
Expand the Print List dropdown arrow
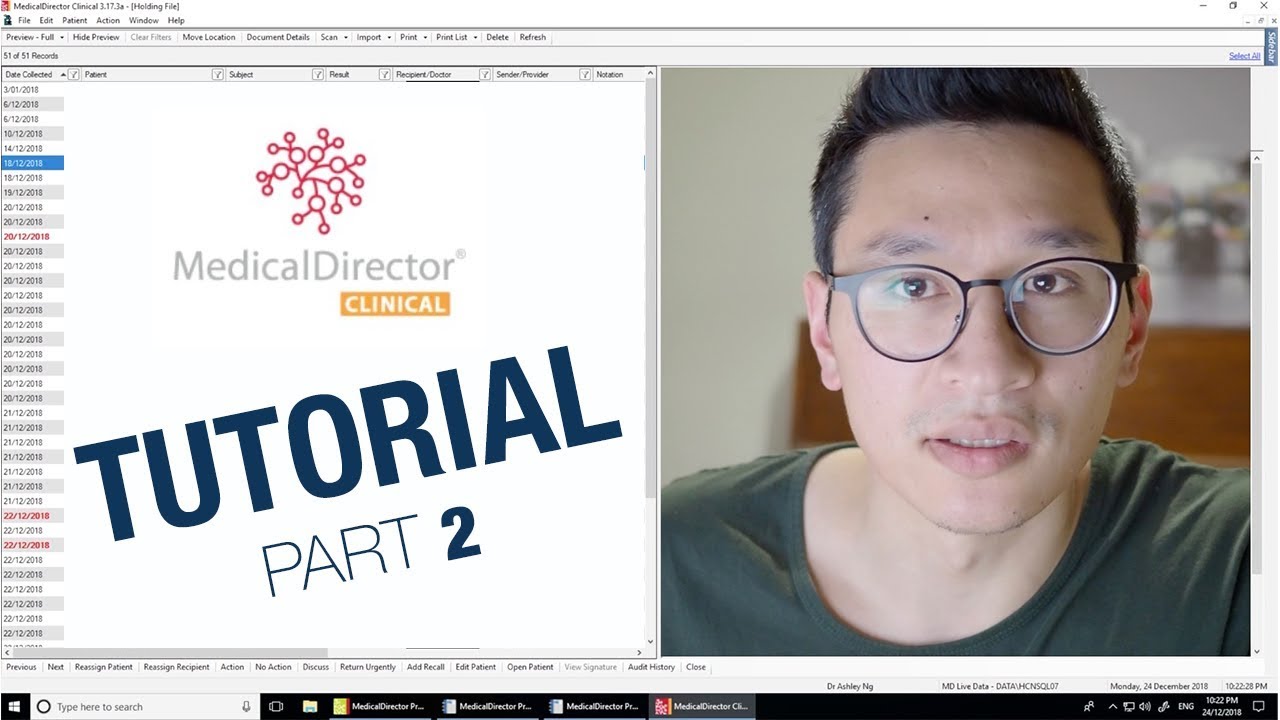click(475, 37)
